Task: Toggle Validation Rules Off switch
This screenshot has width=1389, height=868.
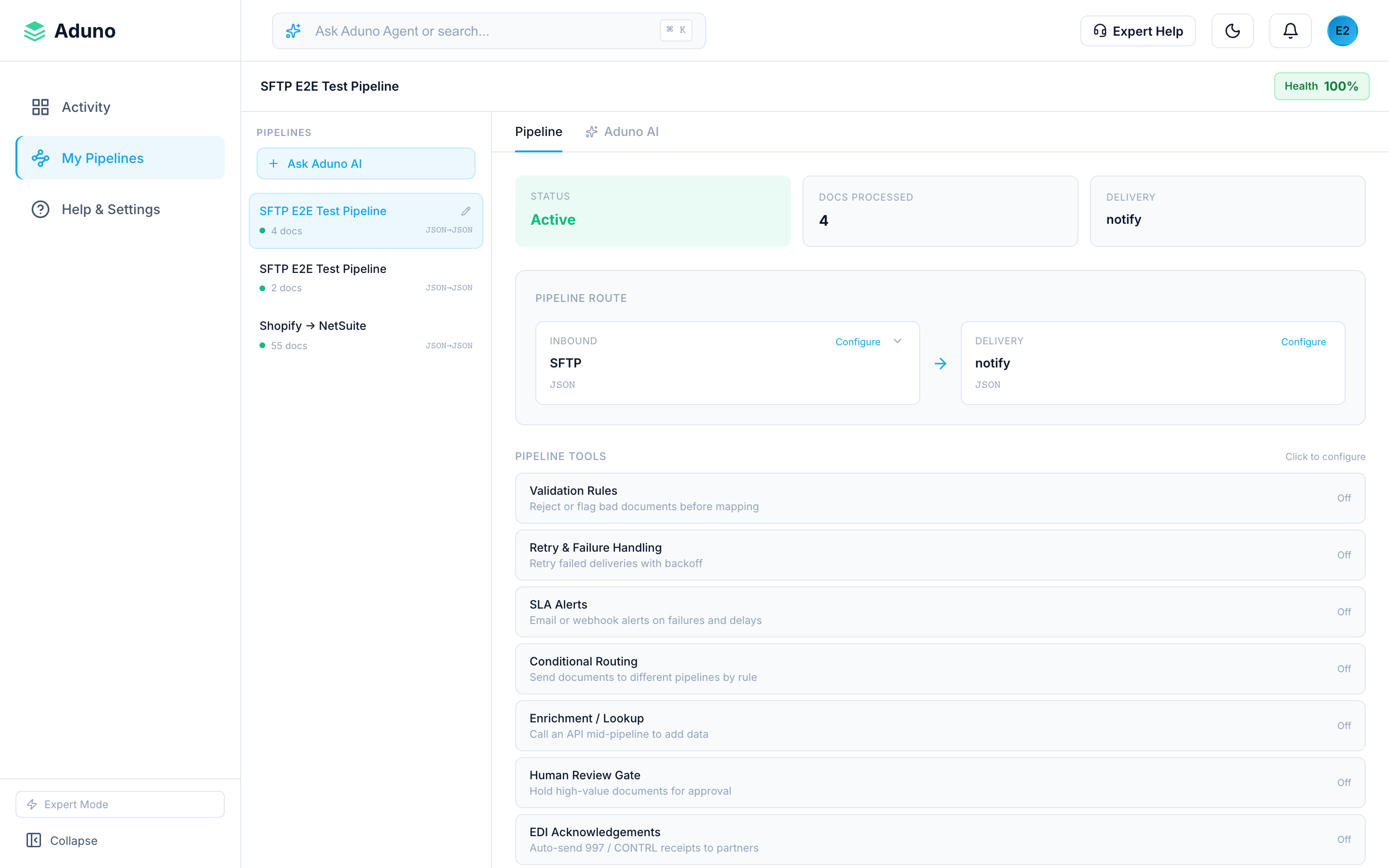Action: 1343,498
